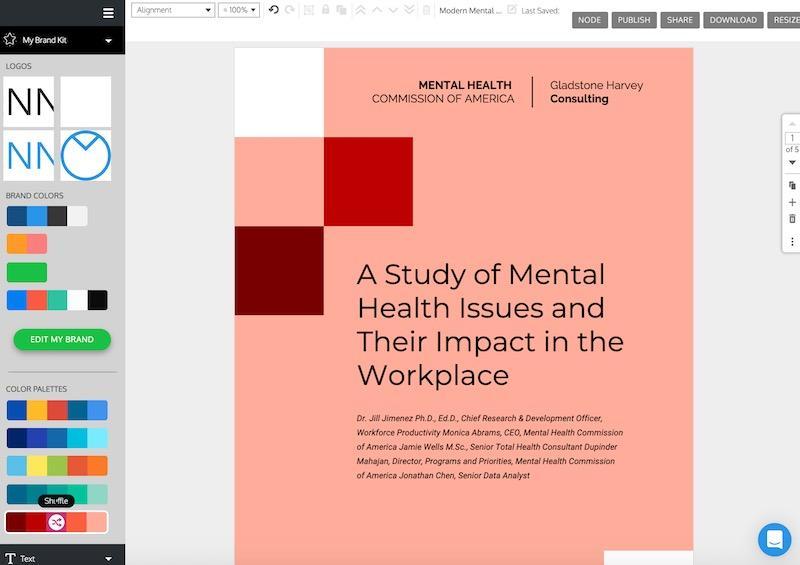This screenshot has width=800, height=565.
Task: Select the italic authors paragraph text
Action: tap(490, 447)
